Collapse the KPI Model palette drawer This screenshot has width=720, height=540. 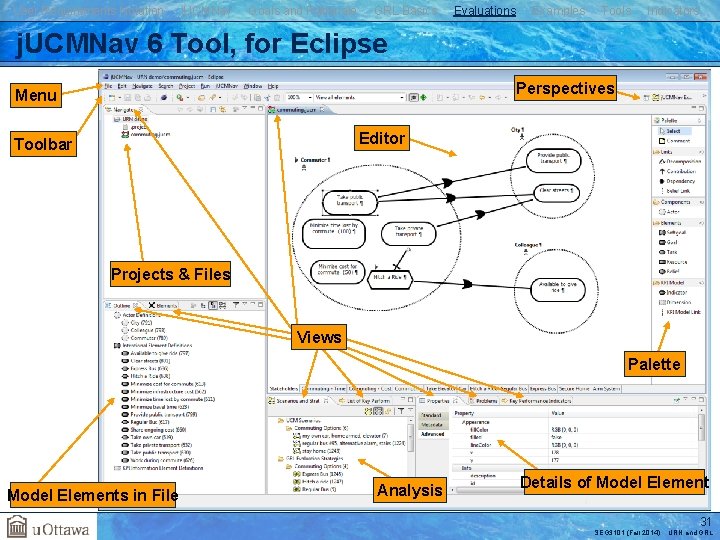tap(678, 282)
